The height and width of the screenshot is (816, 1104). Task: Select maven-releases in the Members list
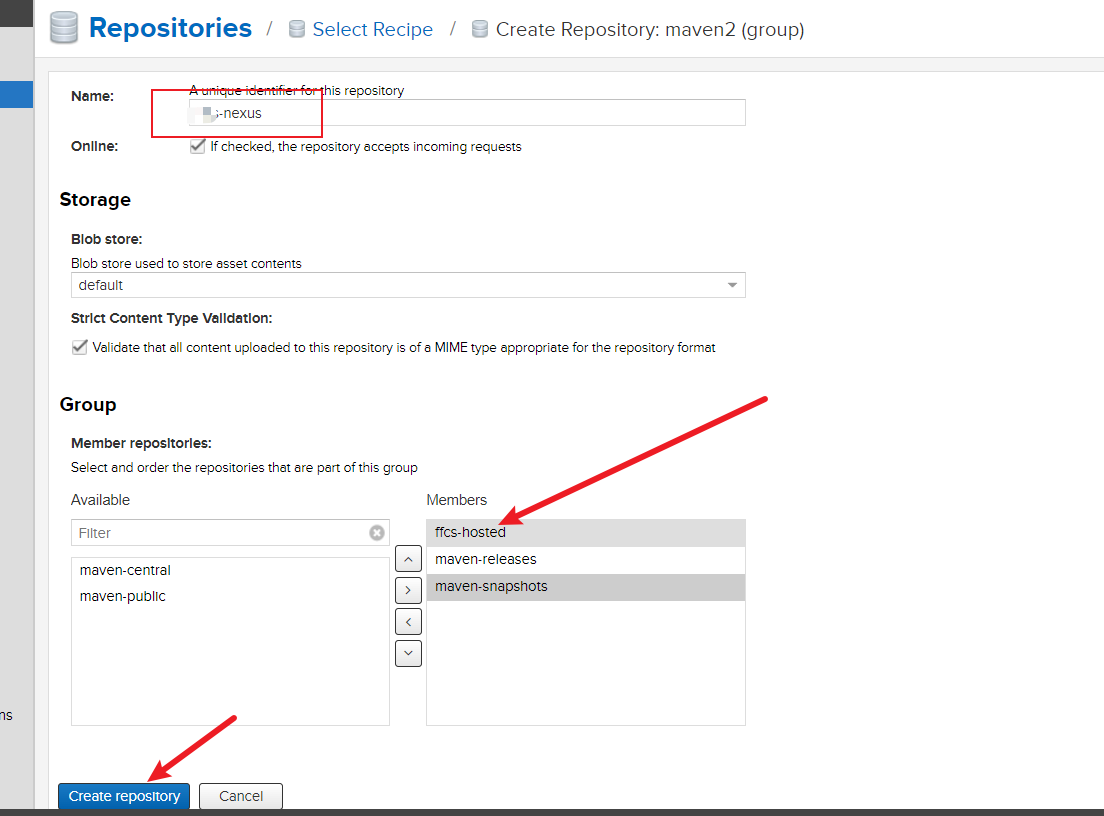(x=486, y=559)
